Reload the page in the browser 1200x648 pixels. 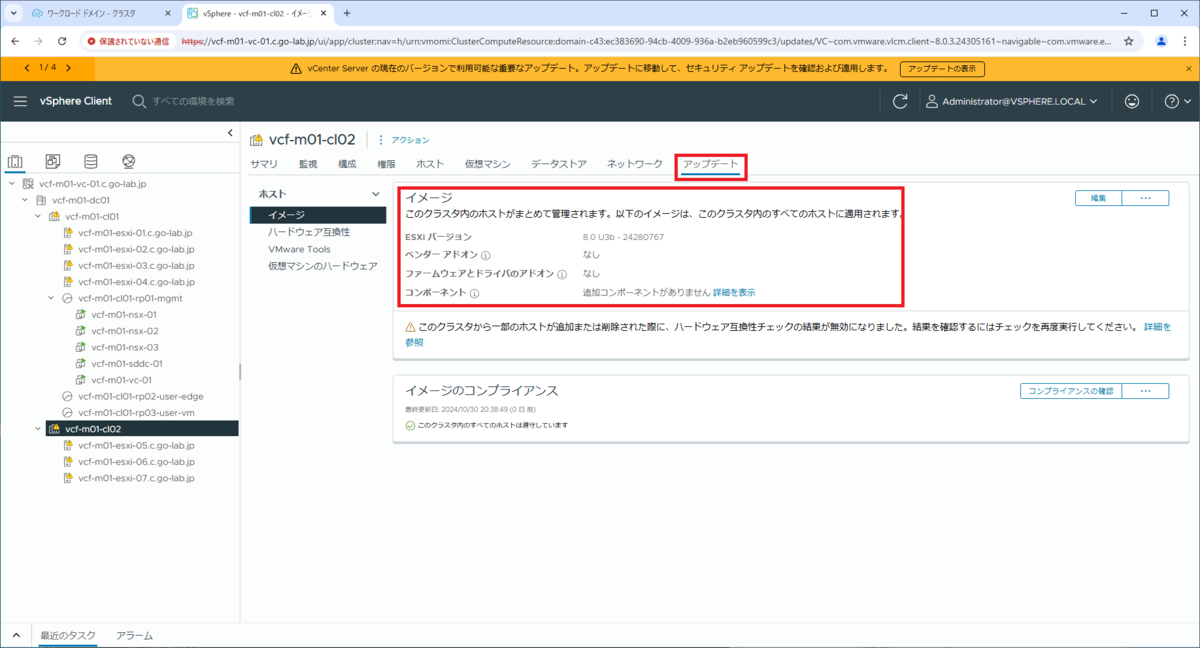click(62, 41)
